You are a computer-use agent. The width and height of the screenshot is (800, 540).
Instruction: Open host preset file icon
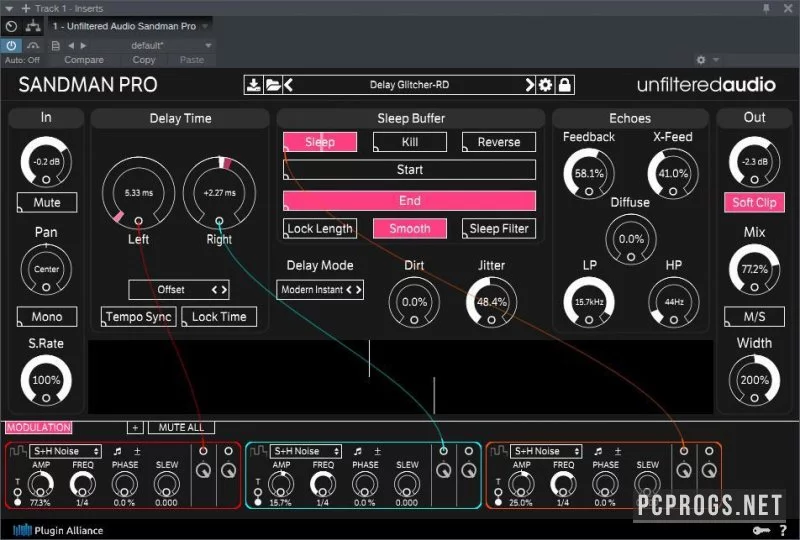pos(56,46)
